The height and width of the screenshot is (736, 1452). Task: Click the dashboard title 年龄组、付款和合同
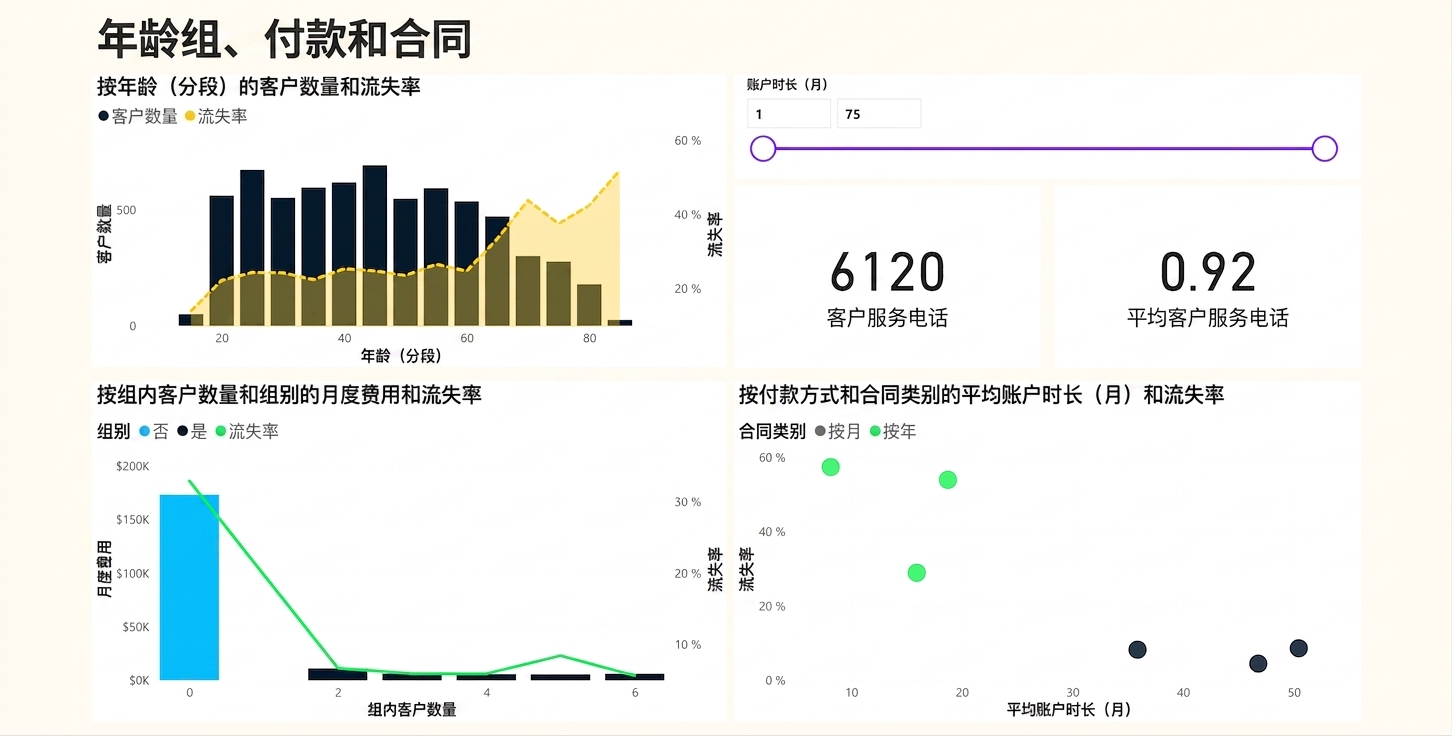tap(285, 40)
